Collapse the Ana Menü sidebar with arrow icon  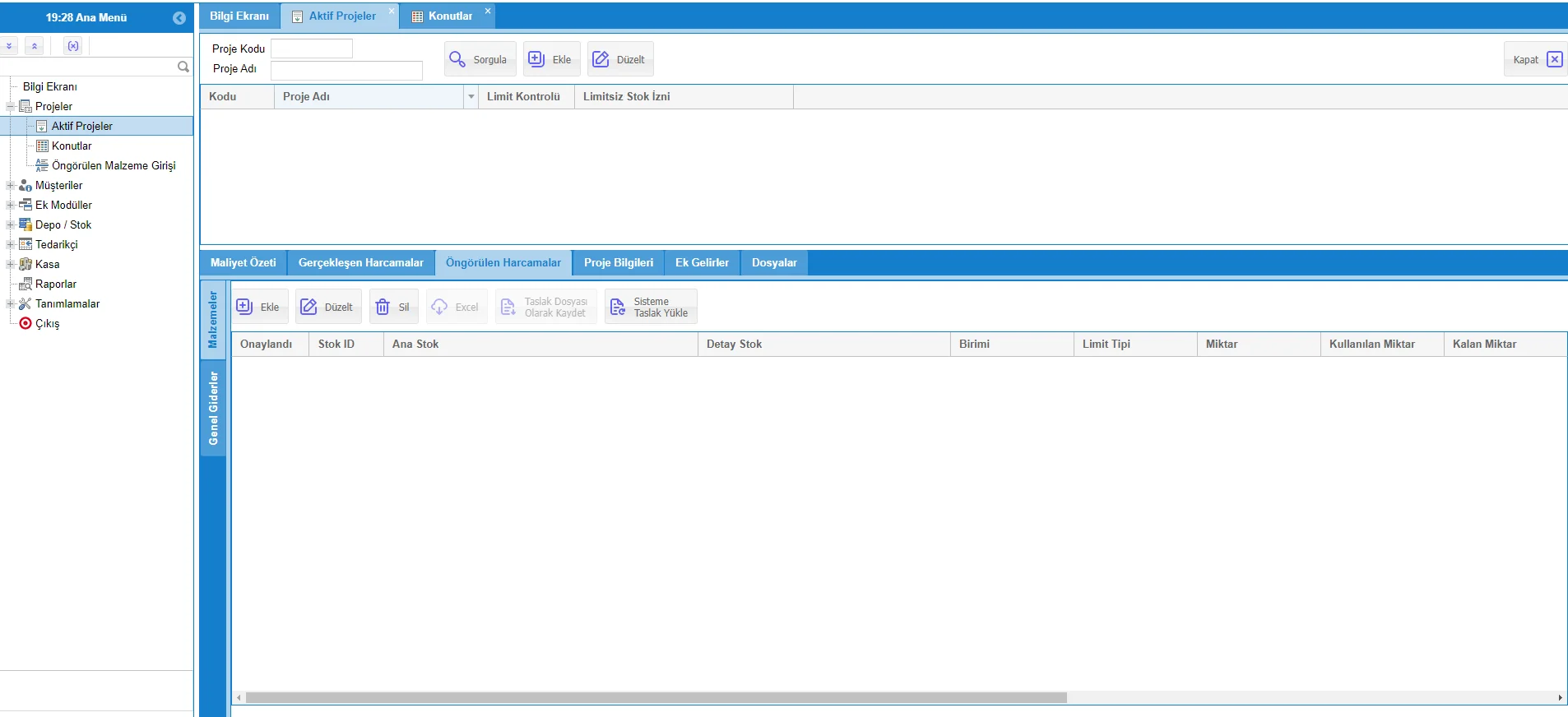point(179,18)
